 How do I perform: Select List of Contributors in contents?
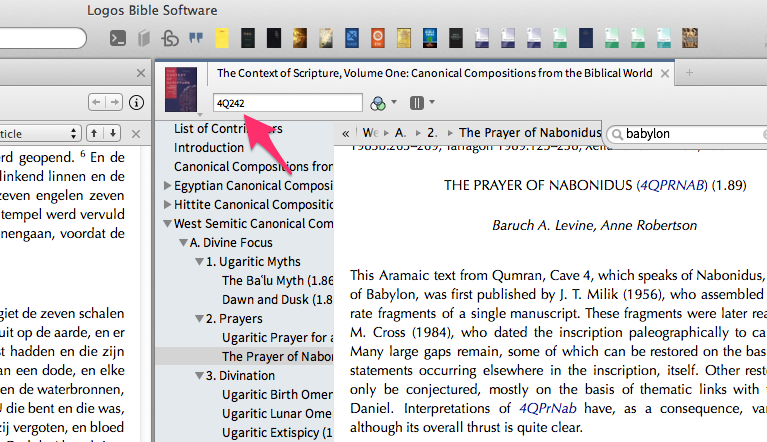pyautogui.click(x=228, y=129)
